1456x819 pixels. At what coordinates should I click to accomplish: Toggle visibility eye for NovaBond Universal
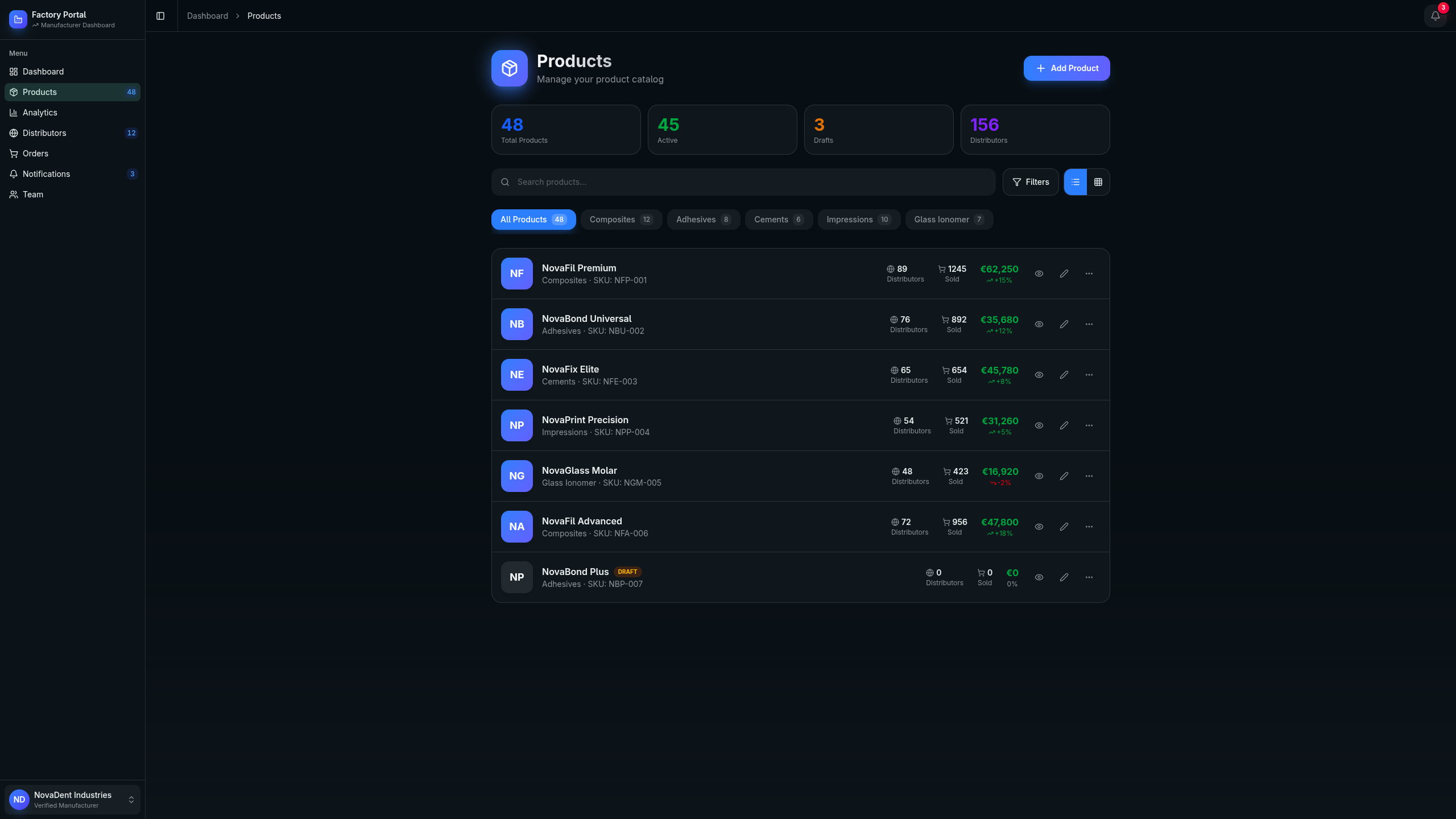[1039, 324]
